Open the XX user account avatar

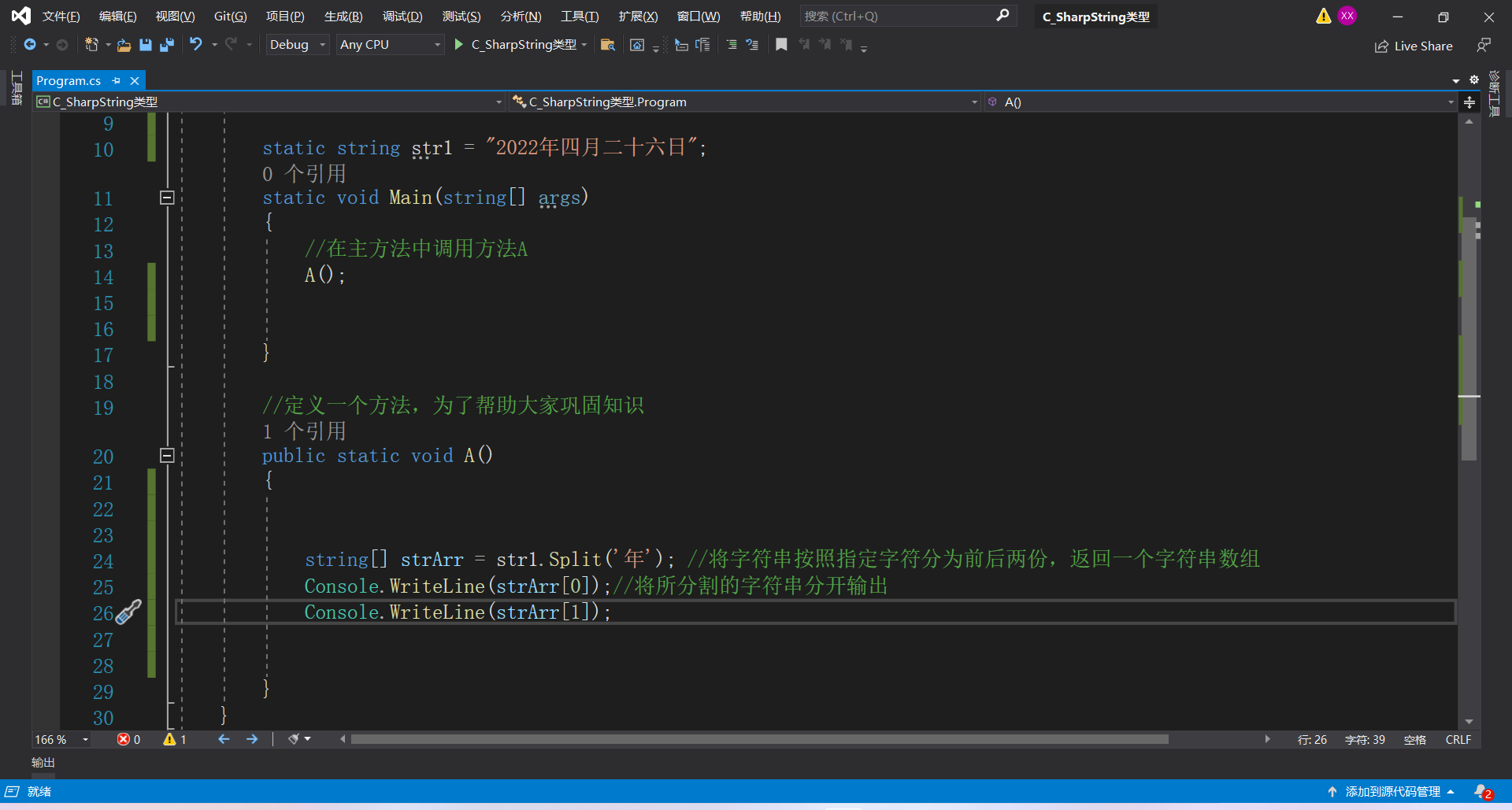coord(1347,16)
